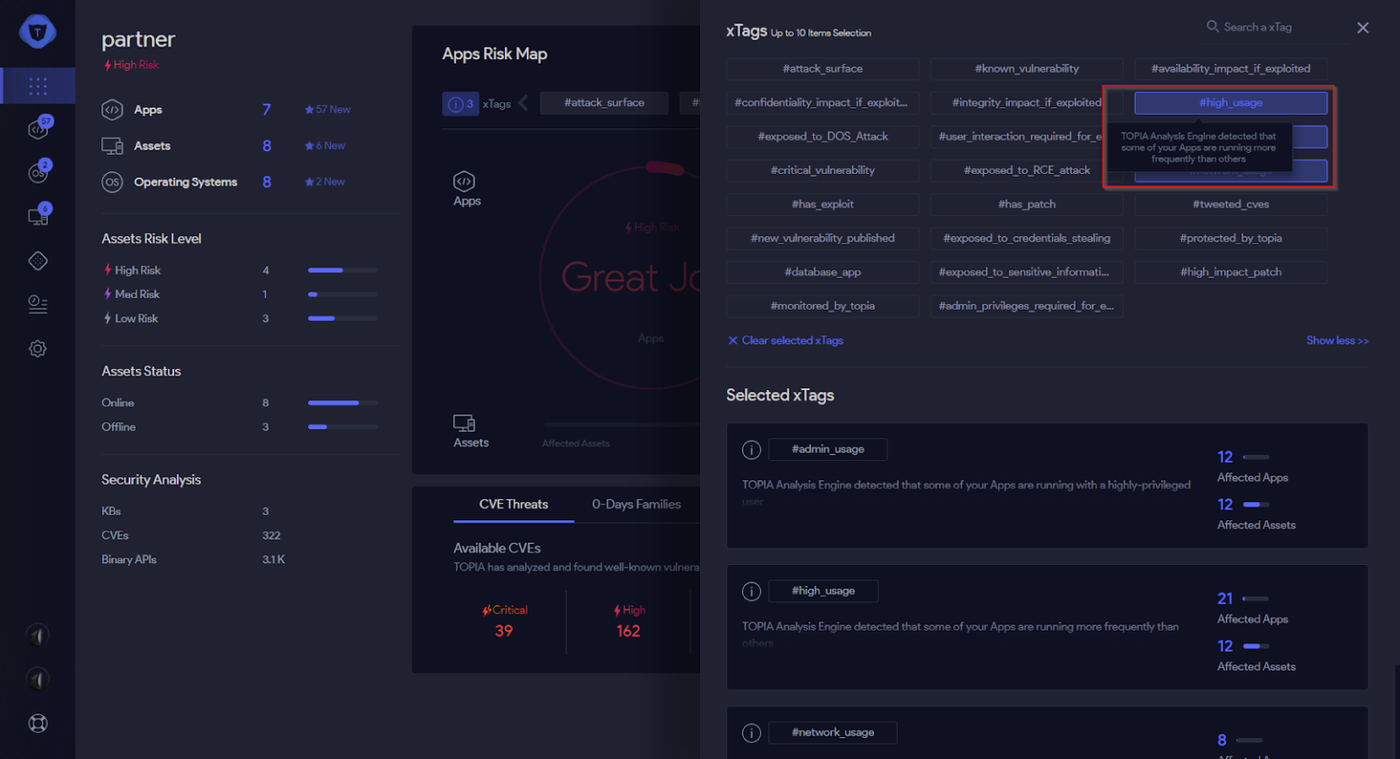This screenshot has height=759, width=1400.
Task: Toggle the #integrity_impact_if_exploited xTag
Action: coord(1027,103)
